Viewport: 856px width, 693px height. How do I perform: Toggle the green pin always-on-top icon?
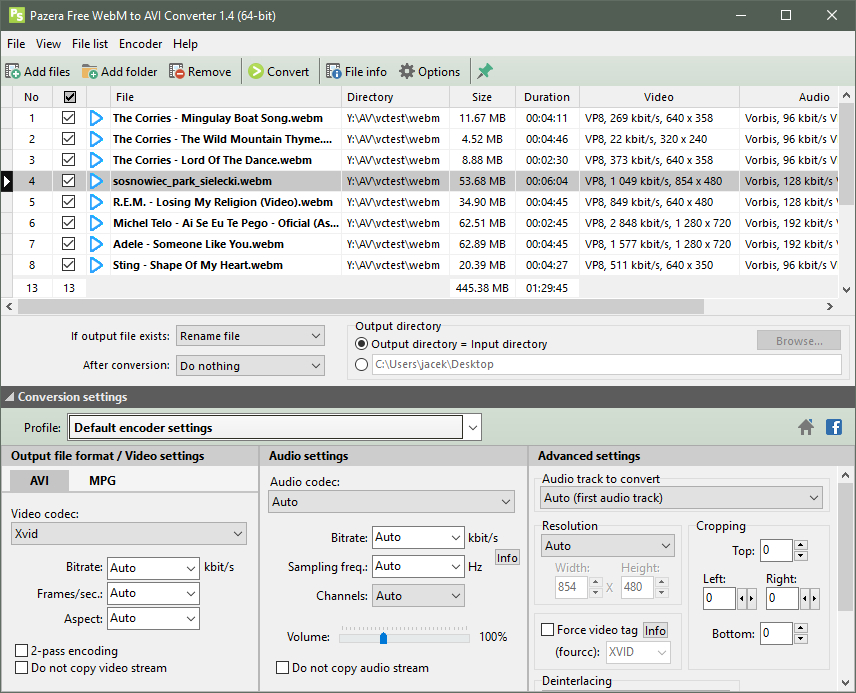485,71
